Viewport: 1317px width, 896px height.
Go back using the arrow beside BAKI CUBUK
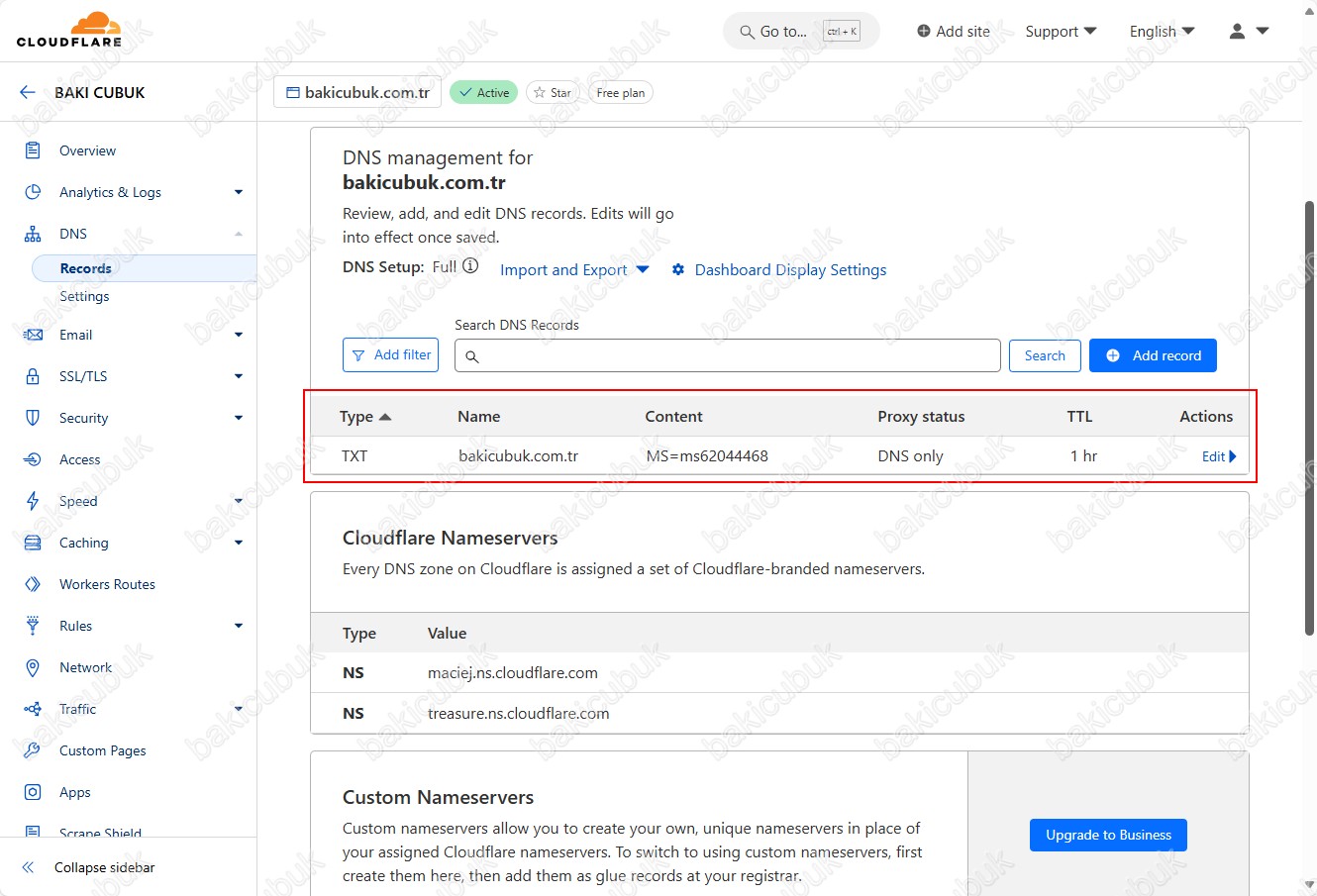(27, 92)
